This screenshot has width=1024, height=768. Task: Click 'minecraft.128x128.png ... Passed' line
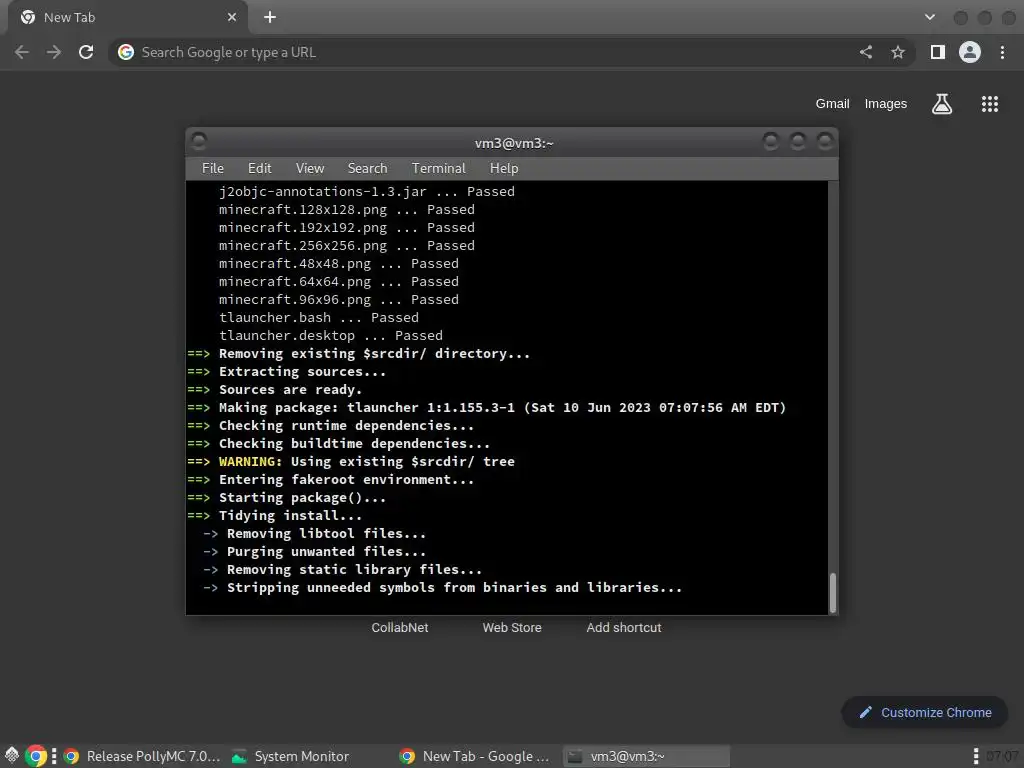347,210
